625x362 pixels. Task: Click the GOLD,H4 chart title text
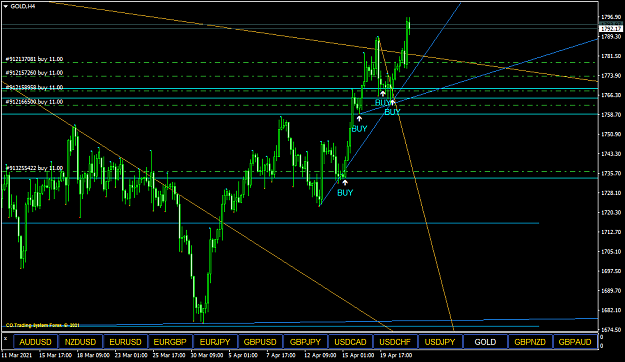click(23, 6)
